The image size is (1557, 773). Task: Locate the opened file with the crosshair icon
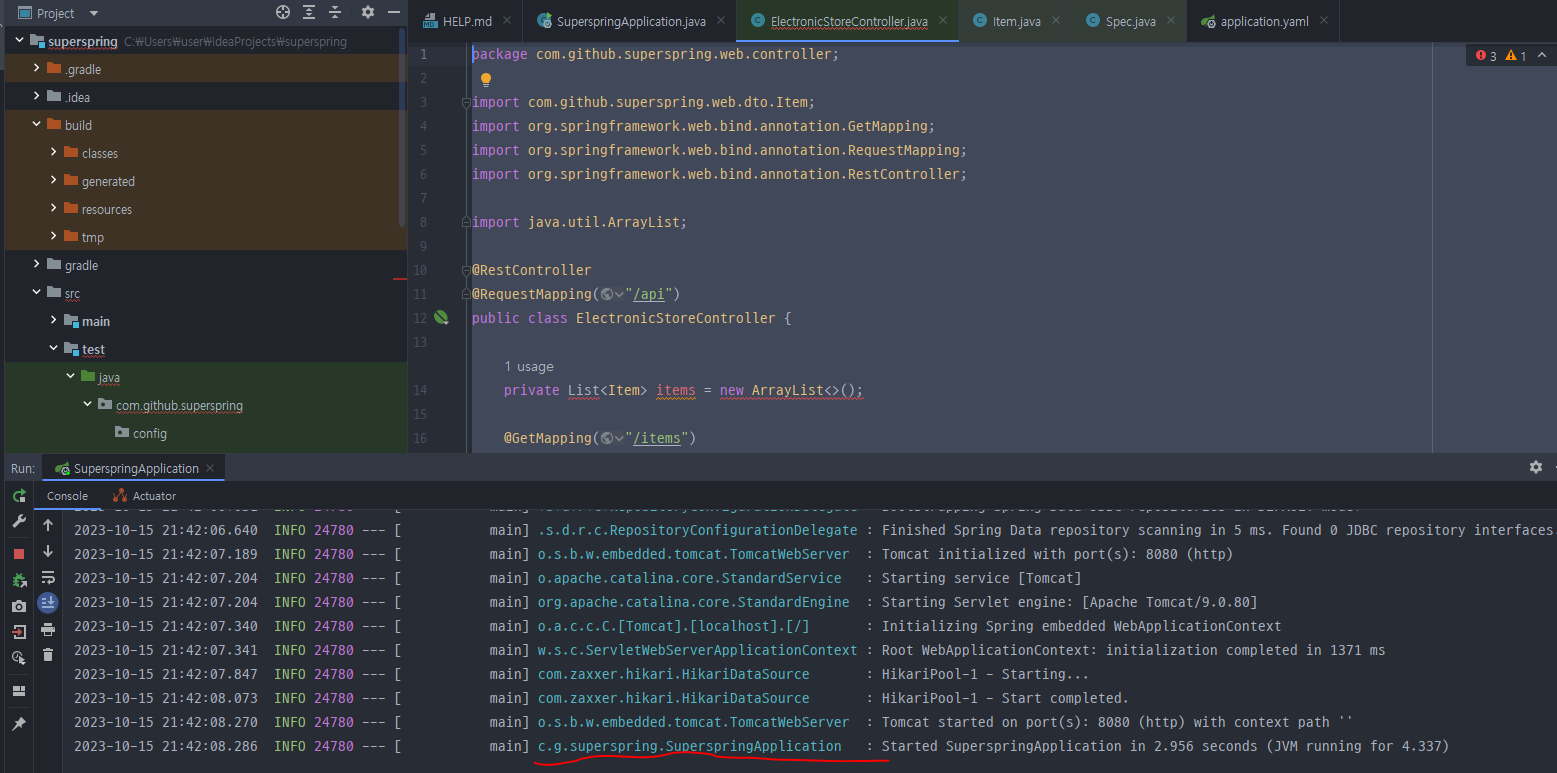(283, 13)
